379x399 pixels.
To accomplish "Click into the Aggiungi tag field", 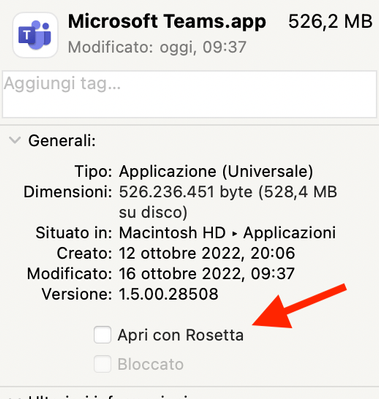I will tap(189, 94).
